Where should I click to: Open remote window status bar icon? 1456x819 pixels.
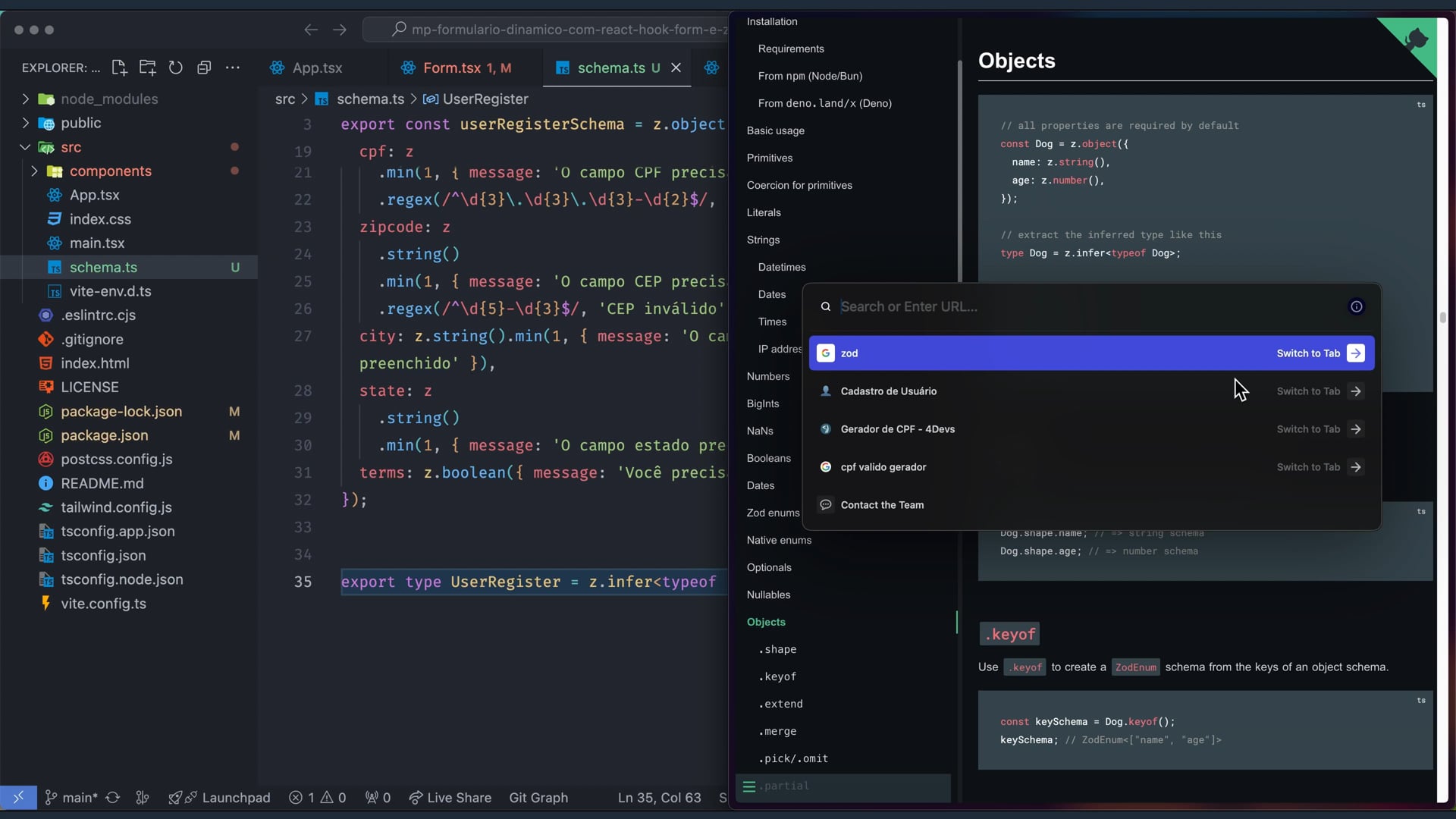18,797
